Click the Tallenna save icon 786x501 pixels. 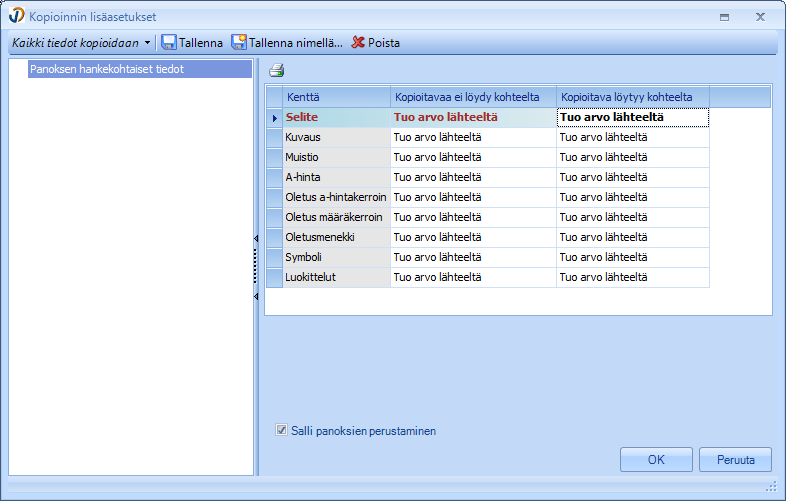(169, 43)
